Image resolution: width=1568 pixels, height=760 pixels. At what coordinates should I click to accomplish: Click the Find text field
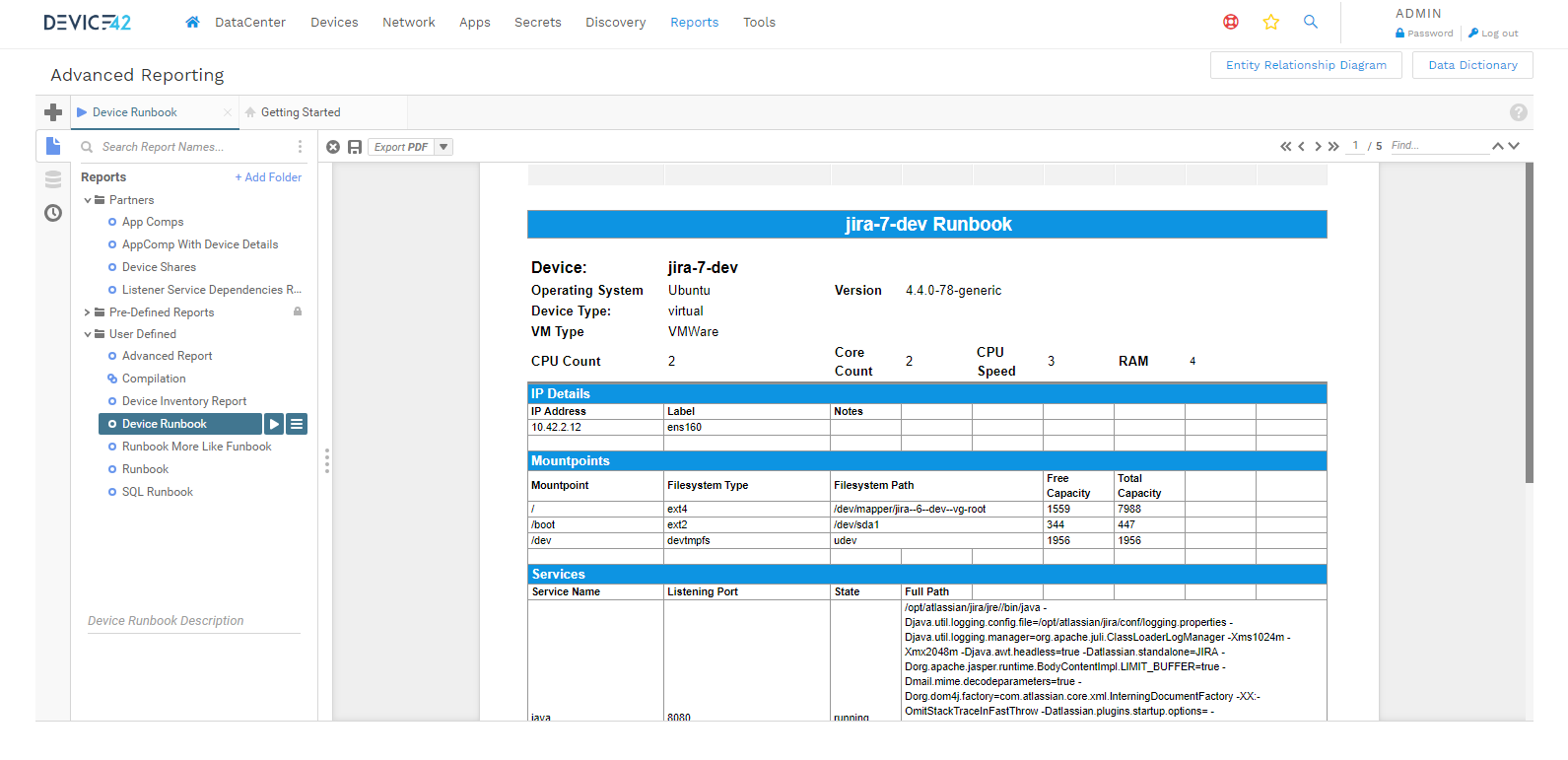tap(1439, 146)
